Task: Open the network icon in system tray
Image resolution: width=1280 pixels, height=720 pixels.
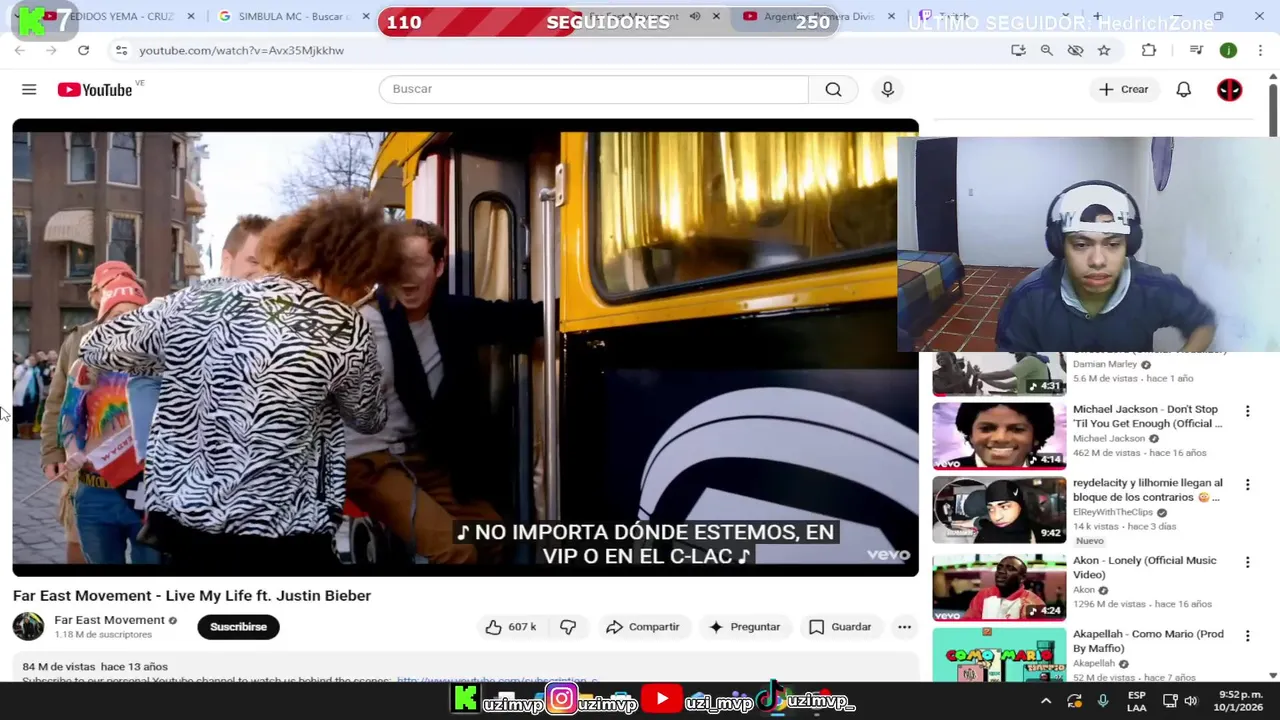Action: (1168, 701)
